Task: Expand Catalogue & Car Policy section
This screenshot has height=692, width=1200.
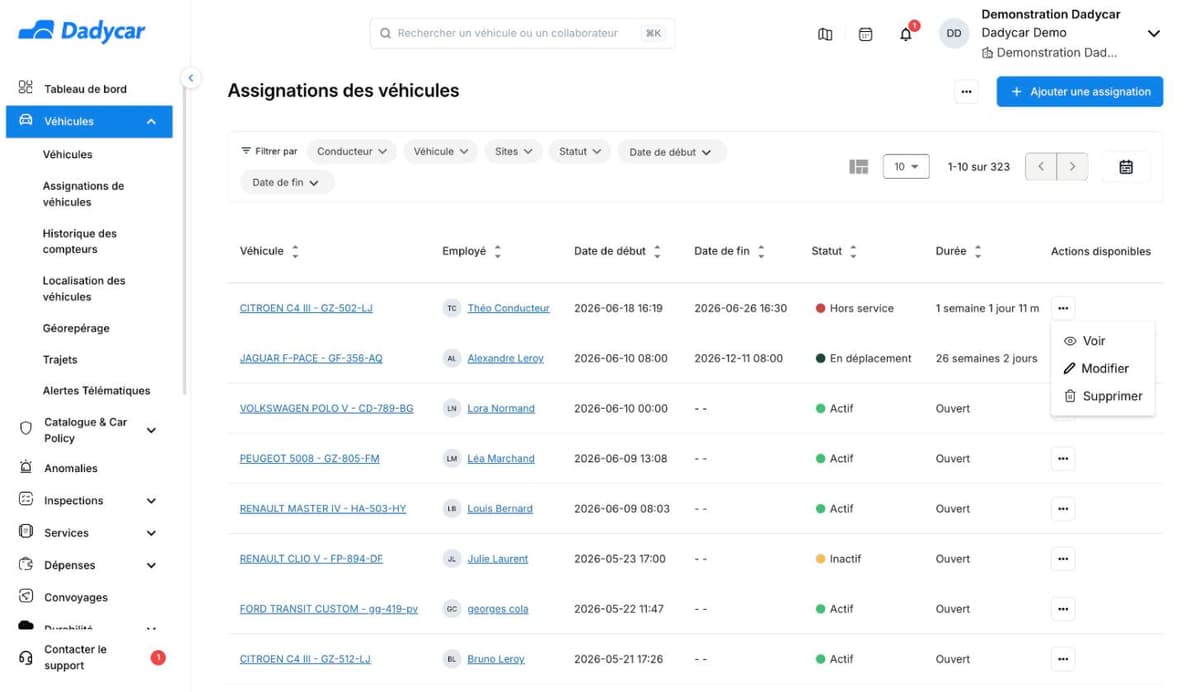Action: point(151,430)
